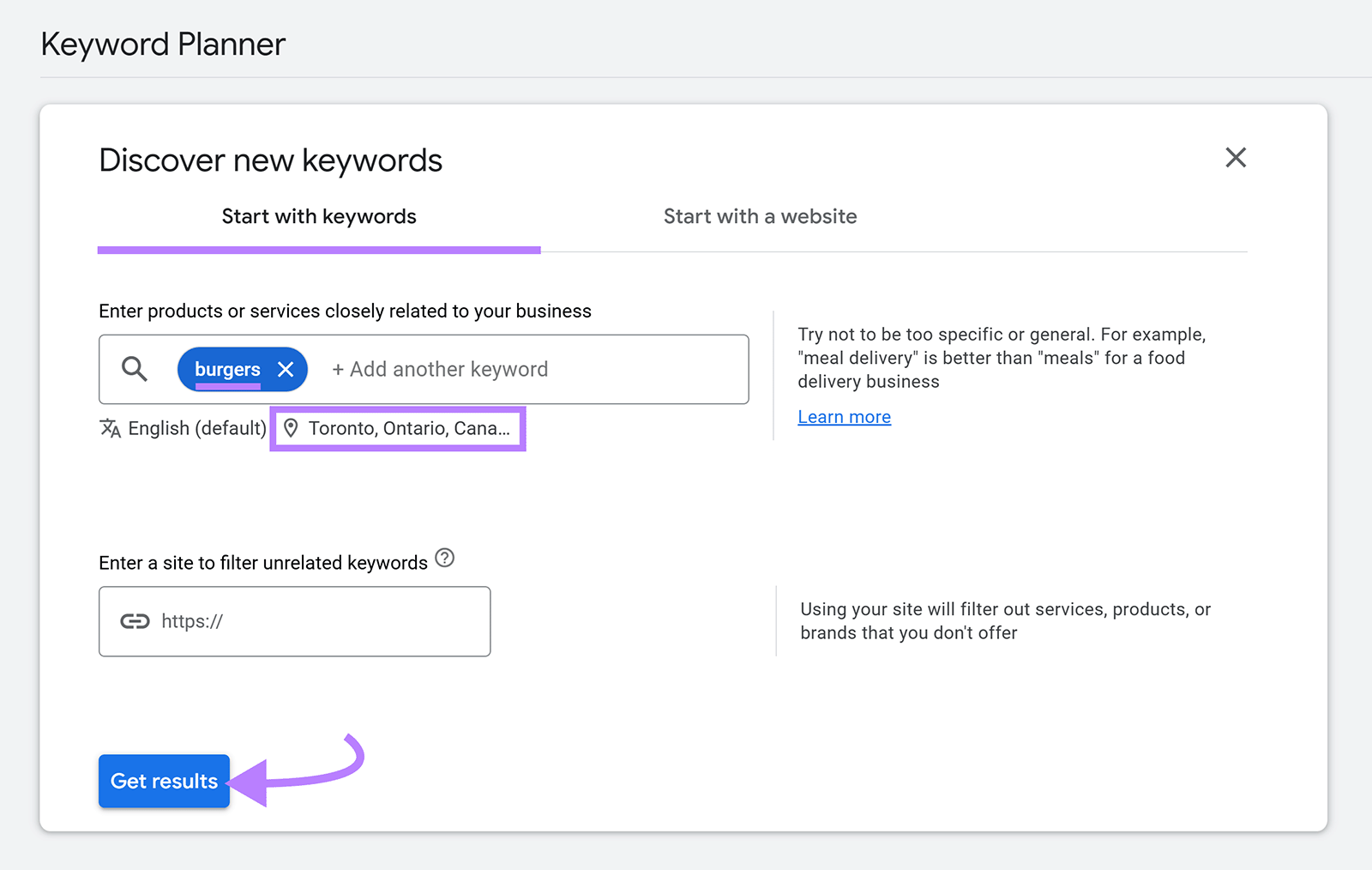Click the Get results button

click(x=164, y=781)
